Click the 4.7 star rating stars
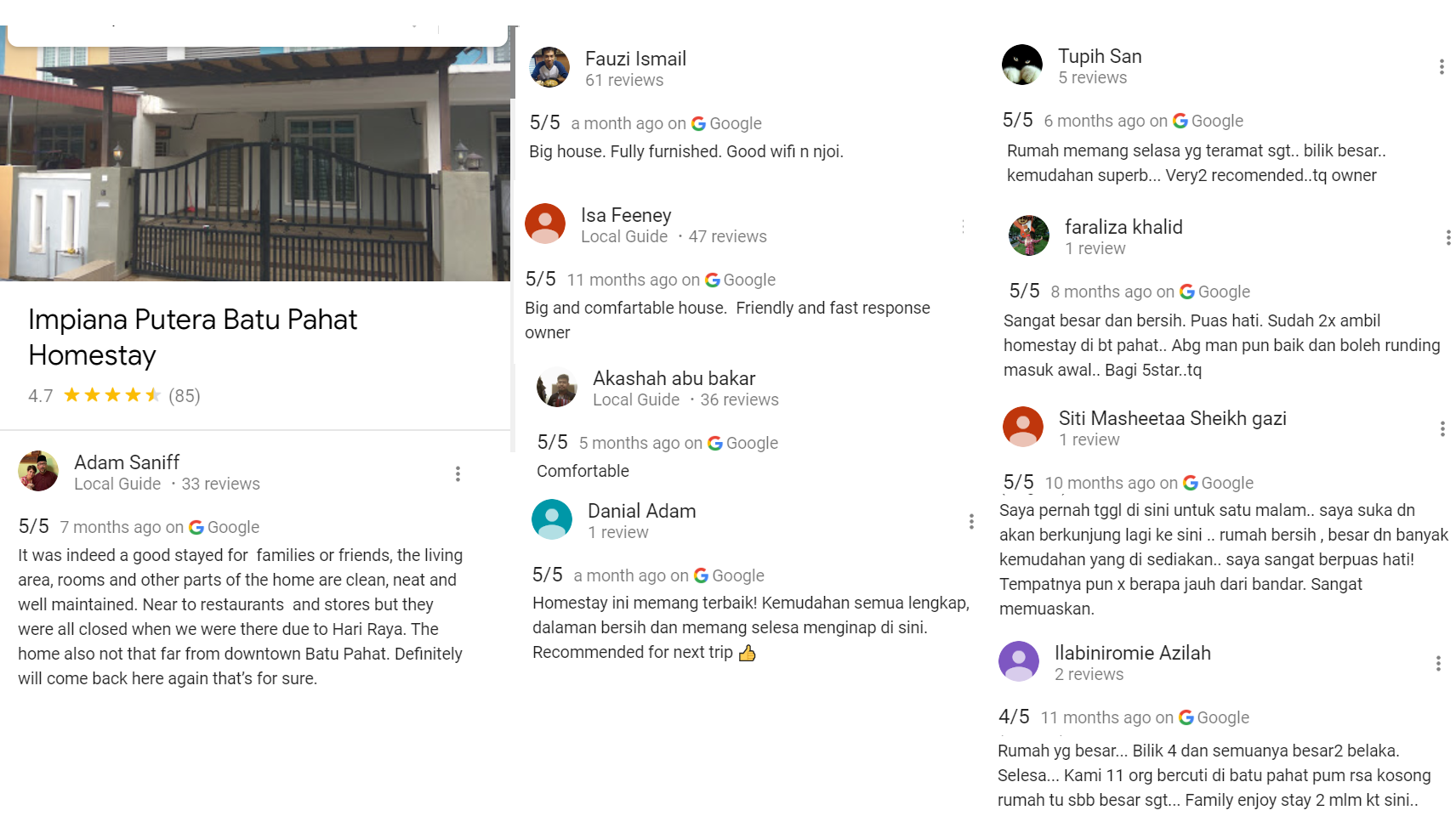 pos(111,395)
